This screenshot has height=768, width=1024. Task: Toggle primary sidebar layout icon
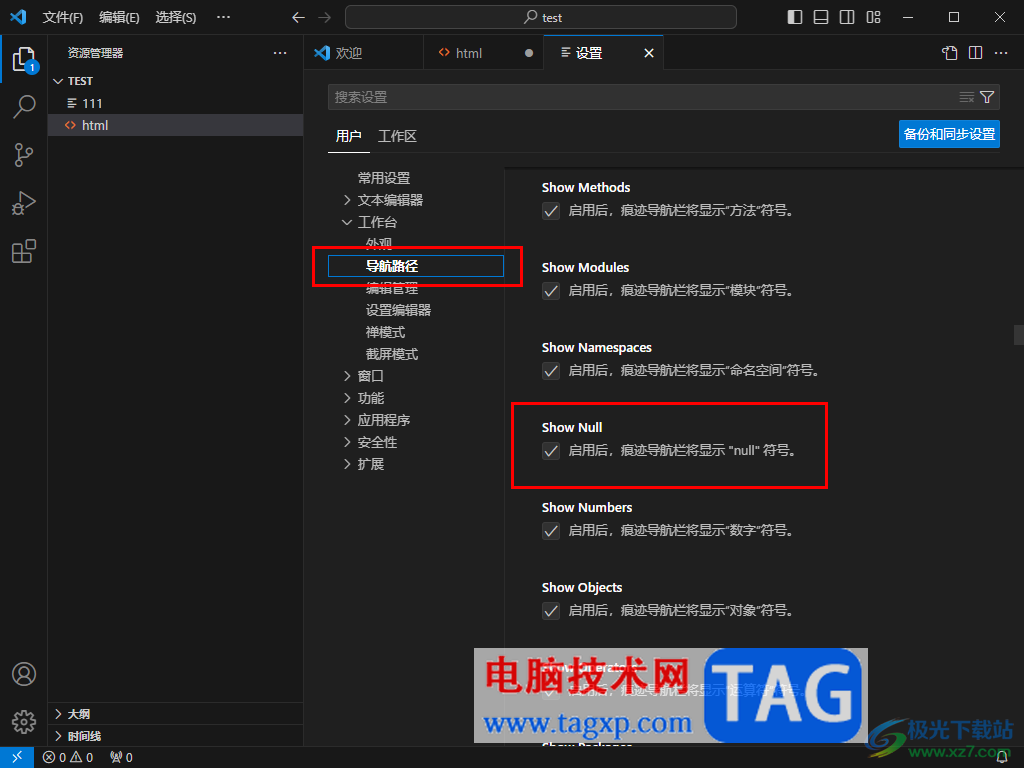click(x=795, y=18)
